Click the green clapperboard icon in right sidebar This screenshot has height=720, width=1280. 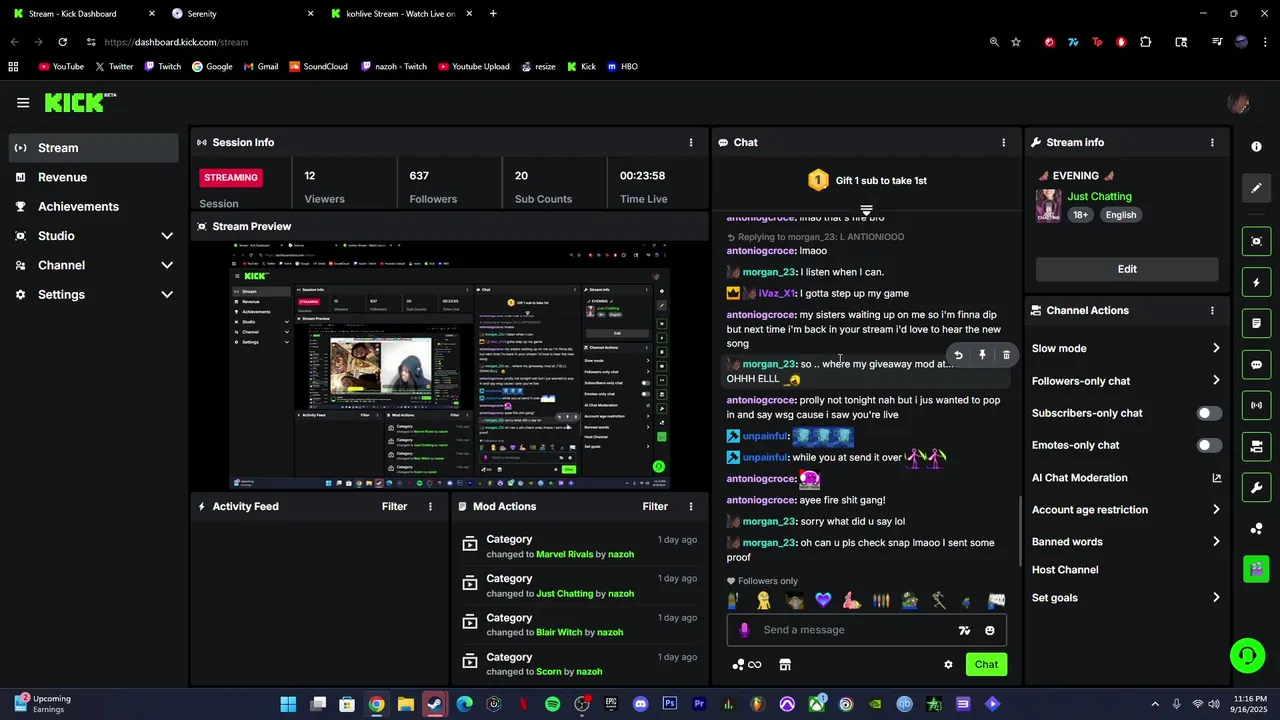point(1257,569)
